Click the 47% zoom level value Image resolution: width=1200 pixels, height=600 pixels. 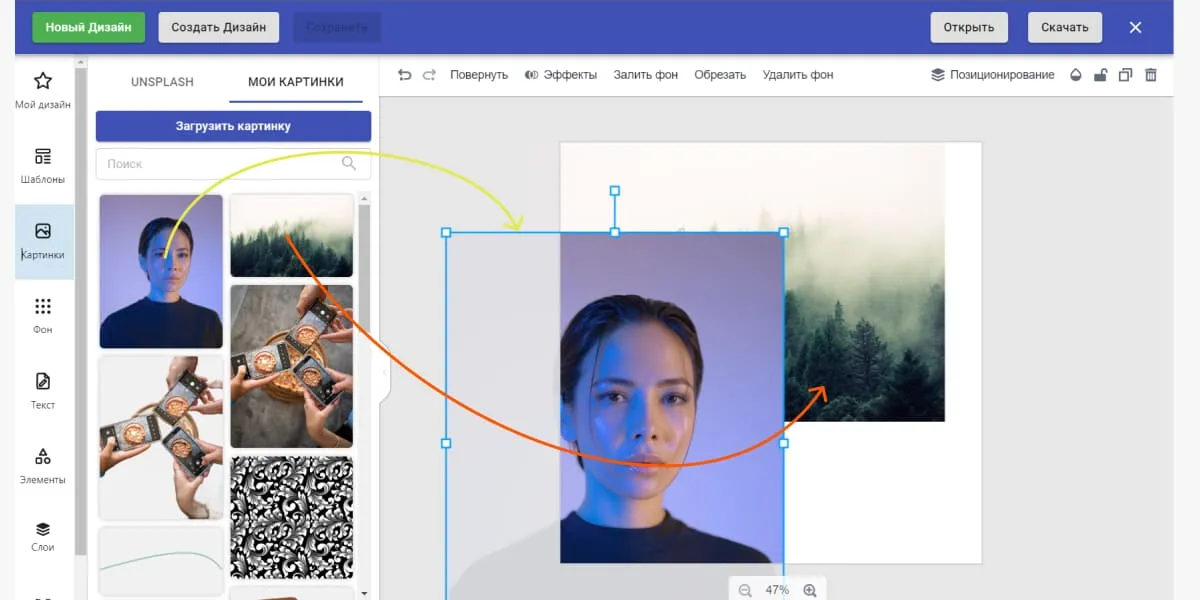(x=777, y=591)
